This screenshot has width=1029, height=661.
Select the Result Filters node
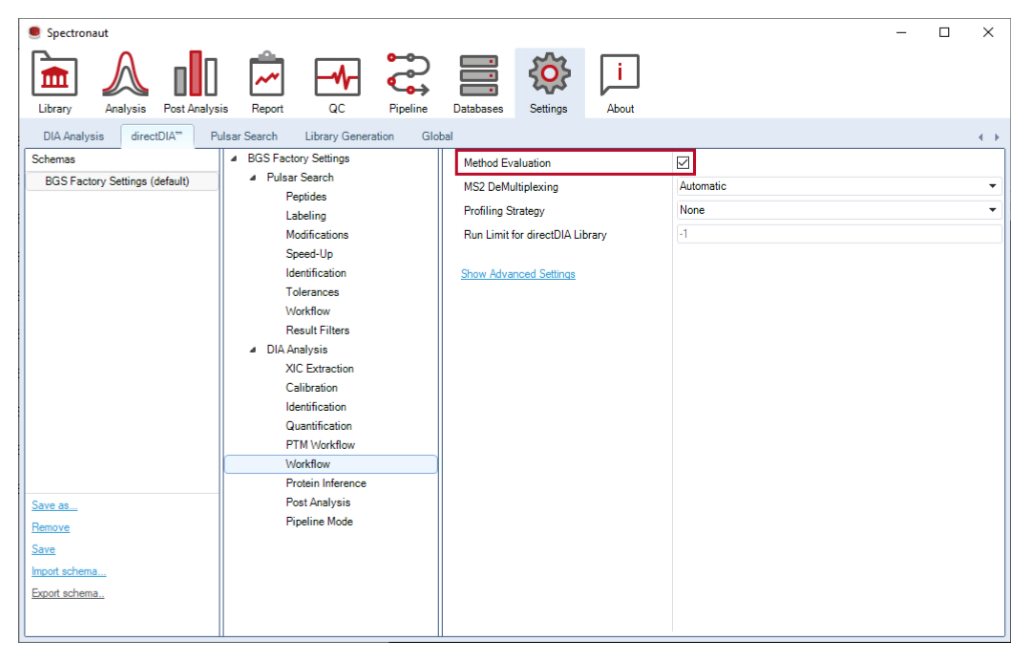tap(318, 330)
